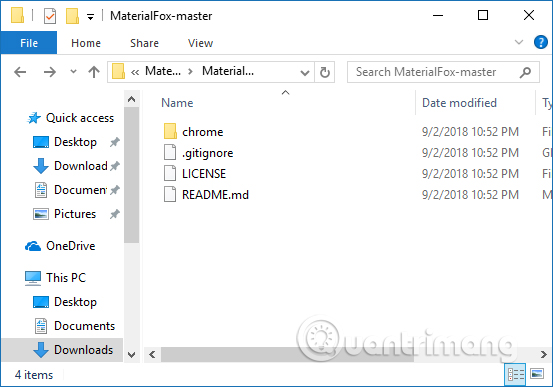This screenshot has width=553, height=387.
Task: Click the pin icon next to pinned Desktop
Action: 115,142
